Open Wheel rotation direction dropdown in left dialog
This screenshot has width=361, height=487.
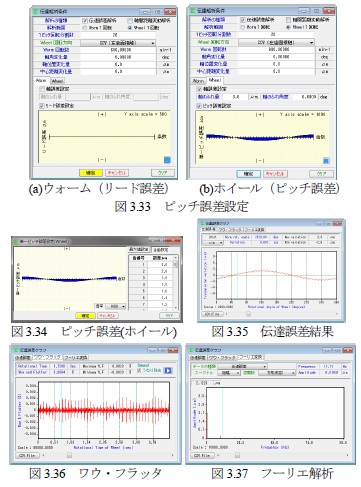(x=118, y=43)
